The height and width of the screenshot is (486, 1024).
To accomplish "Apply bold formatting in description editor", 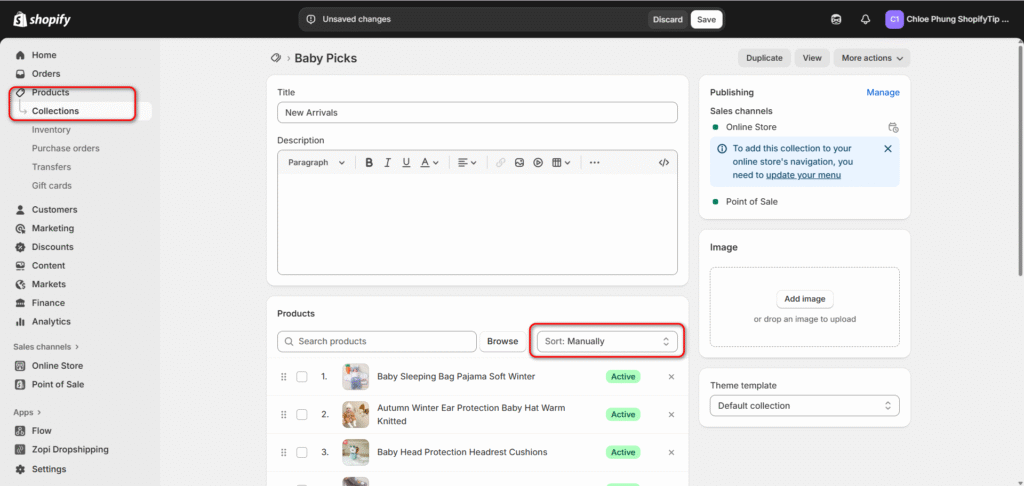I will pyautogui.click(x=369, y=162).
